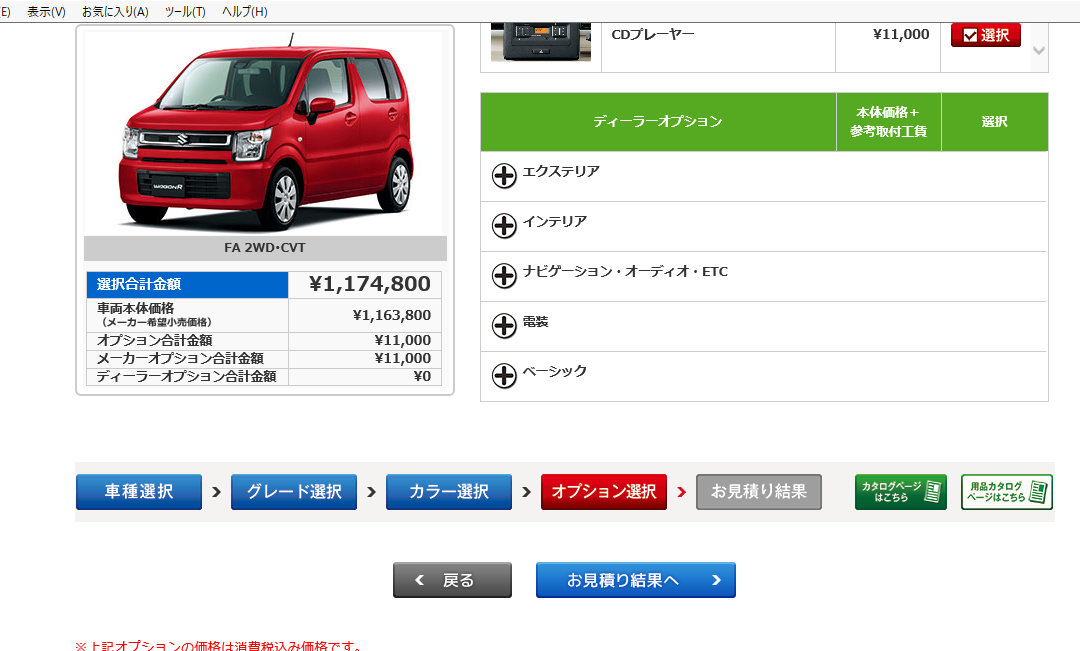Click the red Wagon R car image
The image size is (1080, 651).
click(265, 131)
